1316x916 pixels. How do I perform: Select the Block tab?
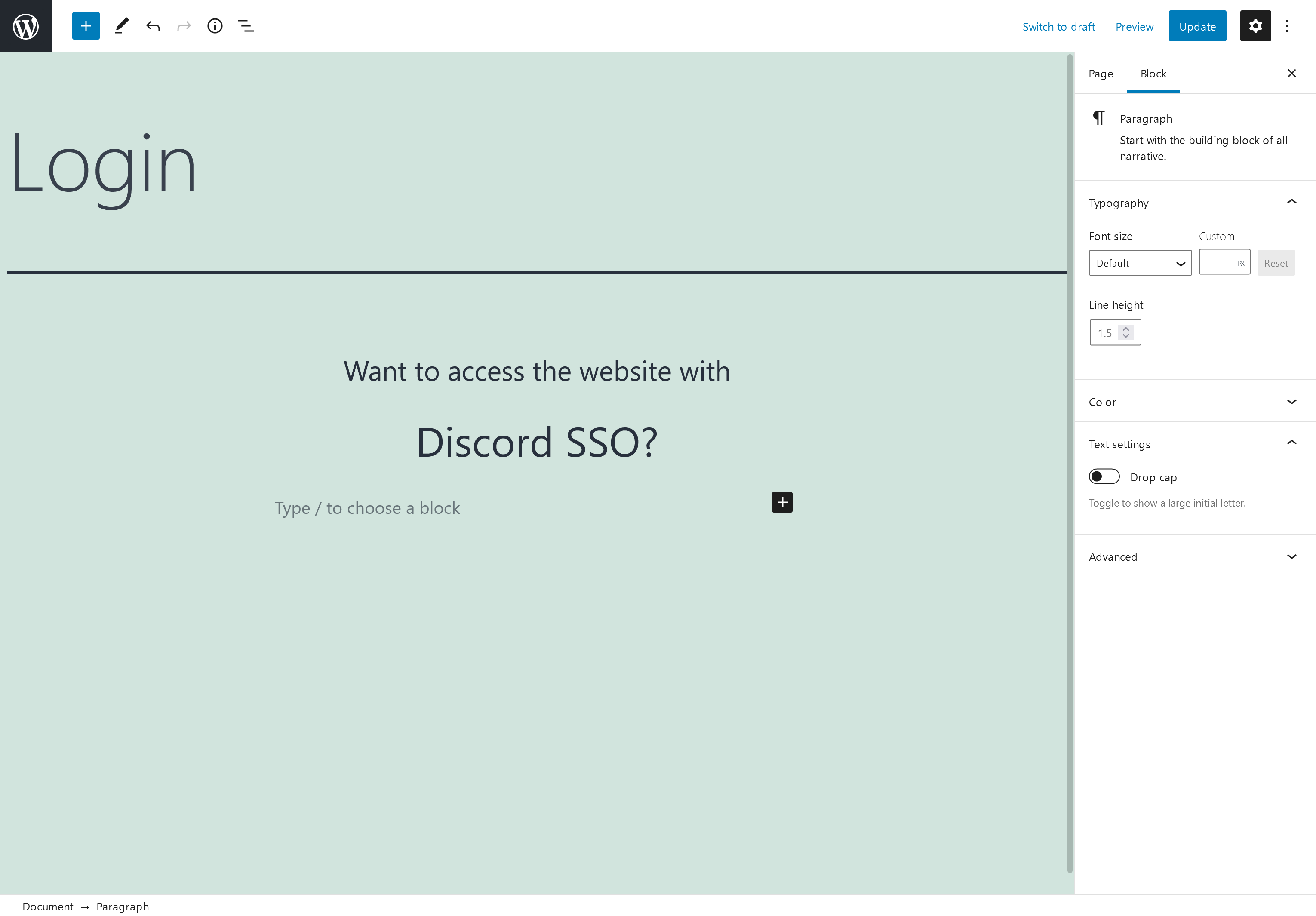(x=1153, y=74)
